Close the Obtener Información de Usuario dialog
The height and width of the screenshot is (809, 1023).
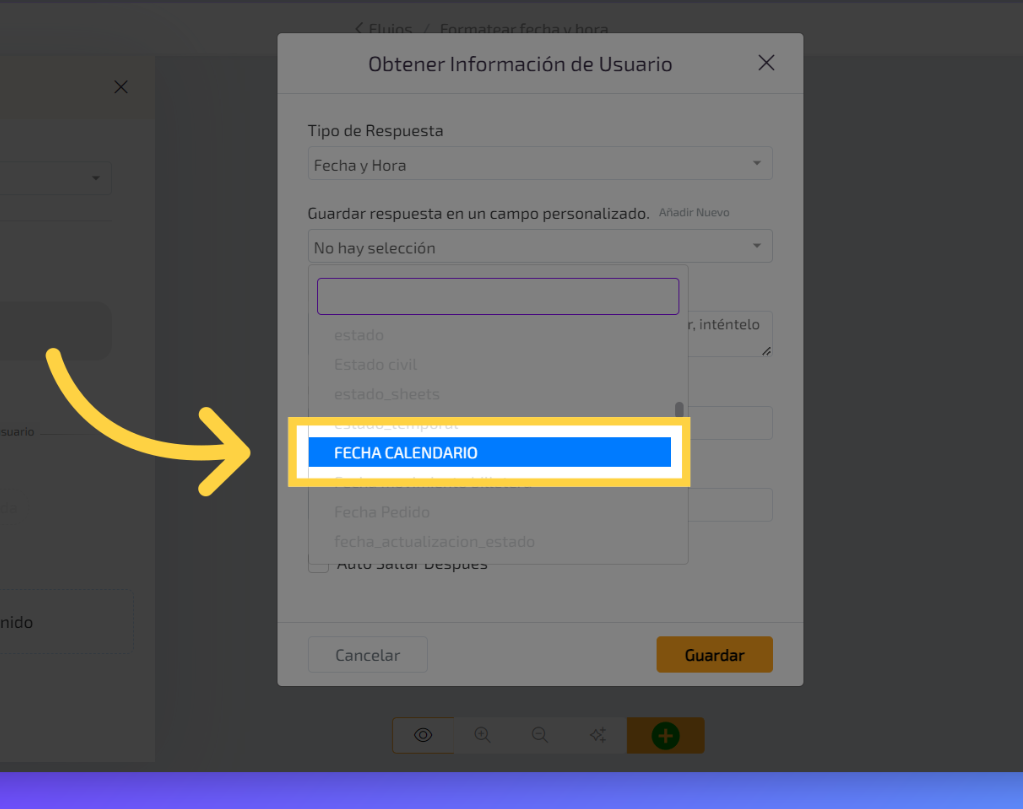tap(766, 63)
